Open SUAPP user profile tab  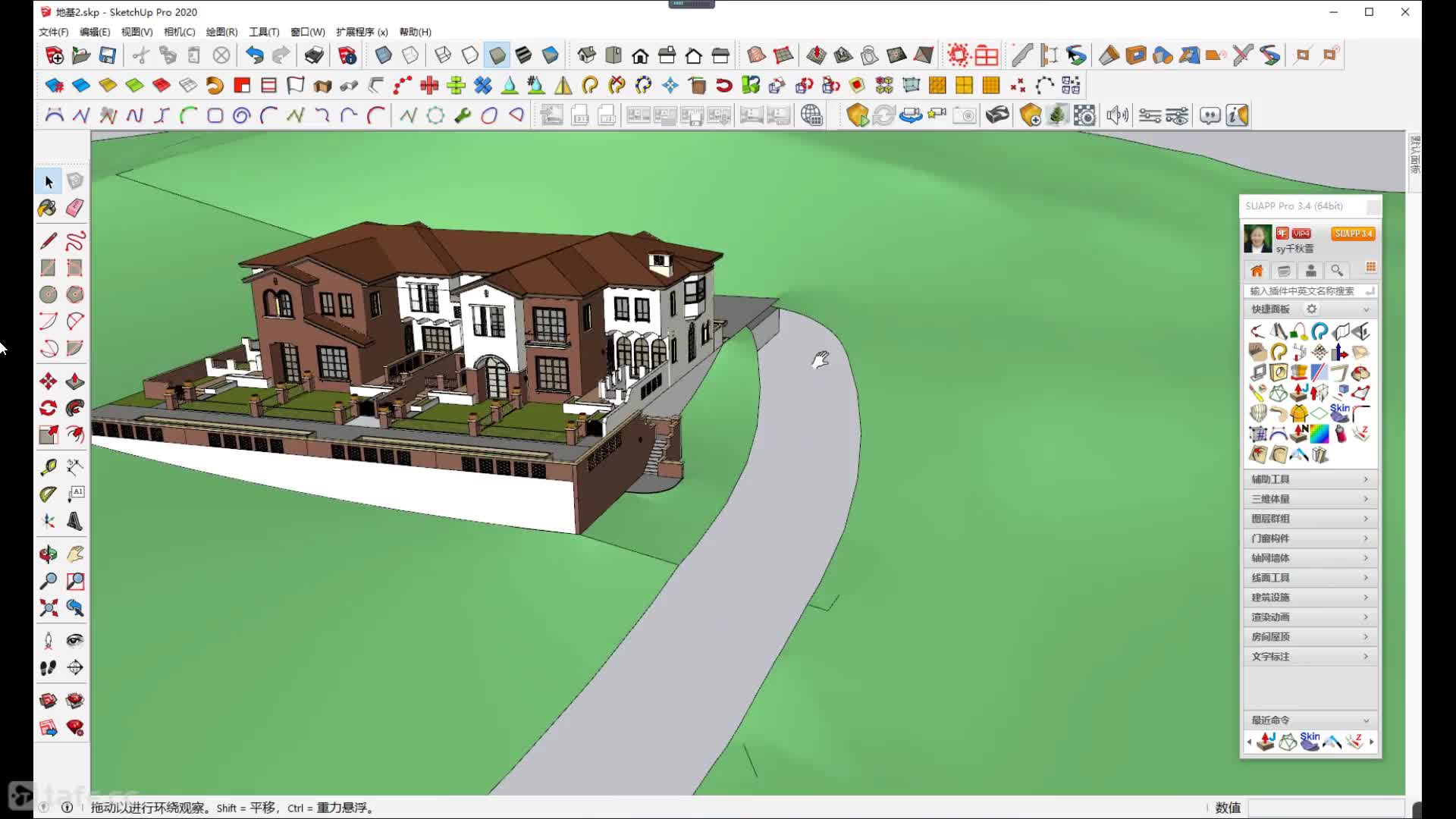pyautogui.click(x=1310, y=271)
